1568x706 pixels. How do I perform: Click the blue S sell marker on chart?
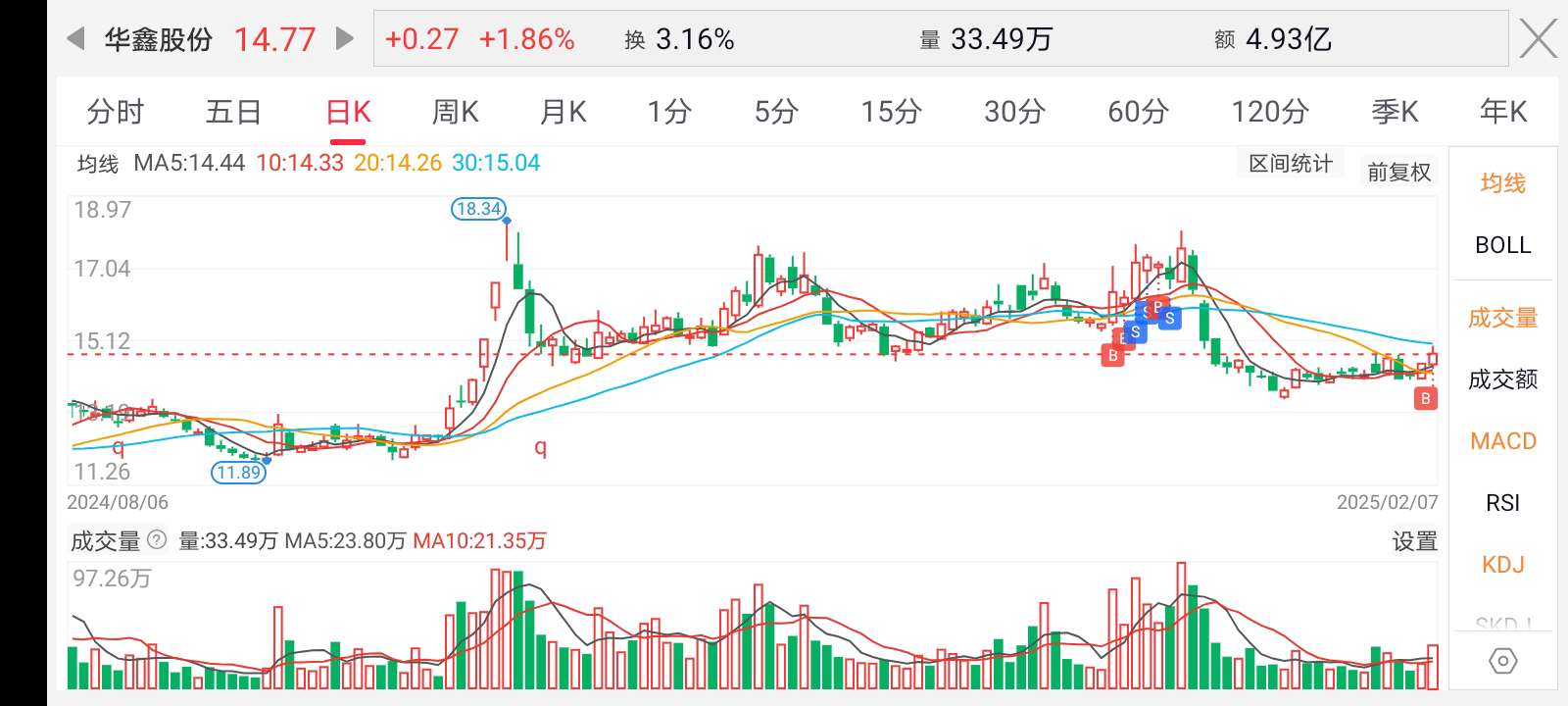pyautogui.click(x=1169, y=318)
